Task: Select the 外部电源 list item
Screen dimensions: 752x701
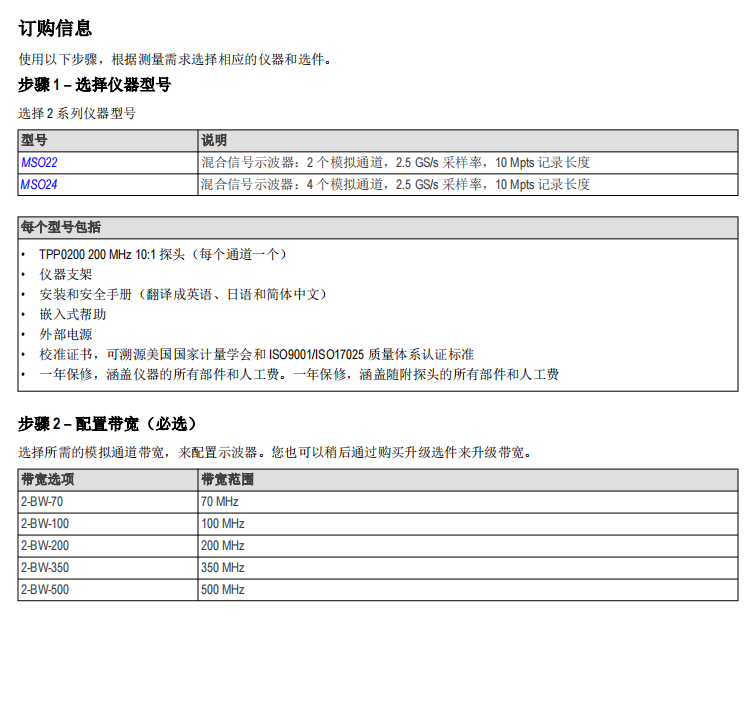Action: (66, 335)
